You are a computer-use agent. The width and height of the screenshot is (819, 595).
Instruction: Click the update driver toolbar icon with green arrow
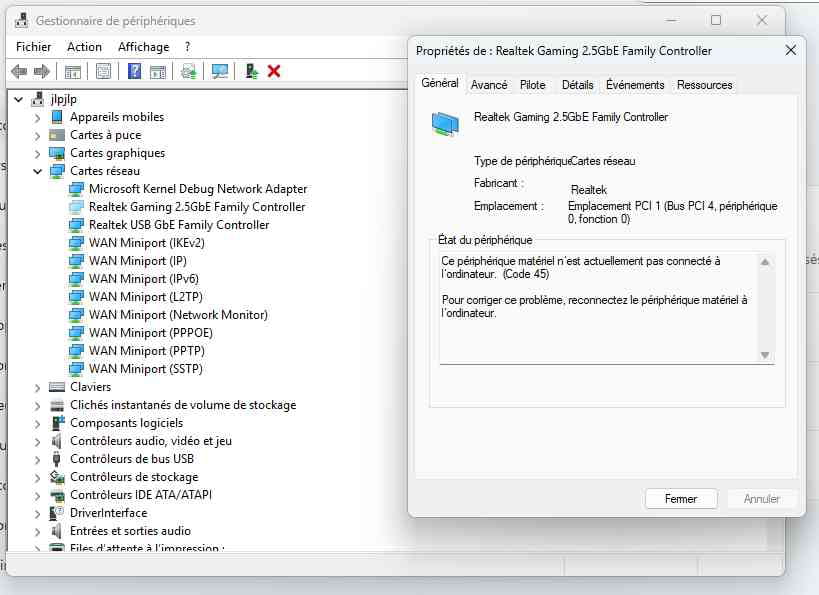point(252,71)
